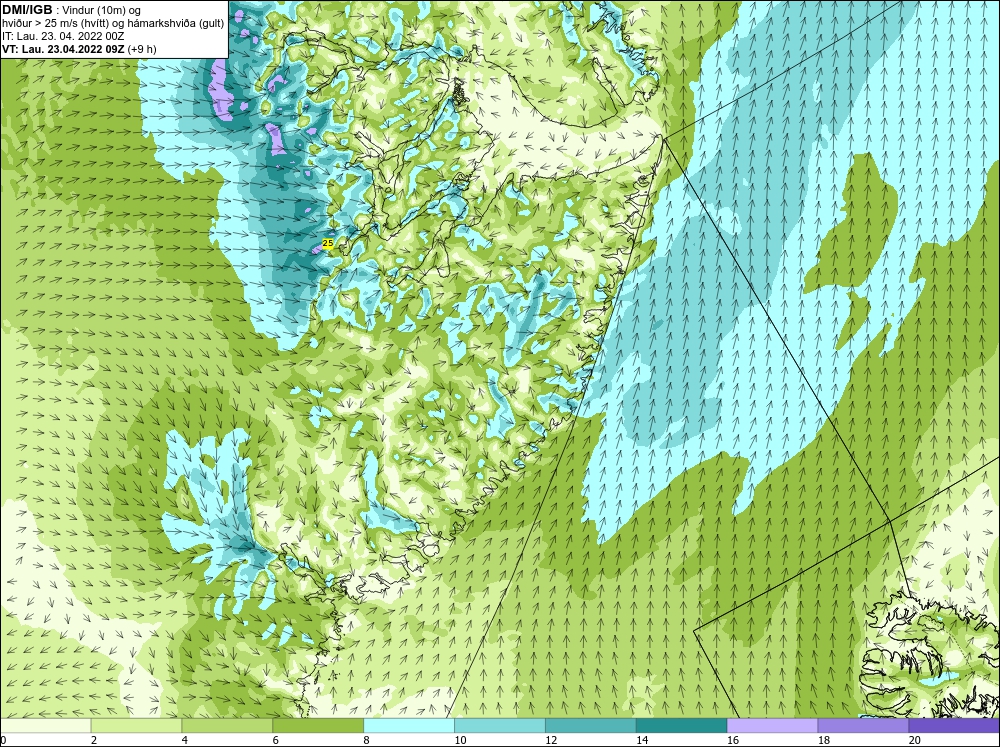This screenshot has width=1000, height=747.
Task: Click the scale label 16 on legend
Action: click(732, 740)
